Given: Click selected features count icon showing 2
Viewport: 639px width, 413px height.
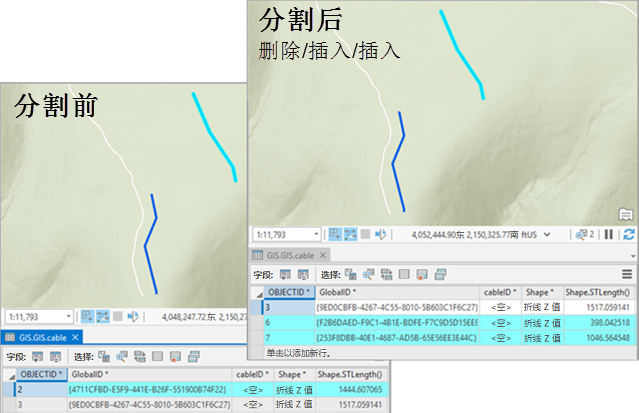Looking at the screenshot, I should pos(585,234).
